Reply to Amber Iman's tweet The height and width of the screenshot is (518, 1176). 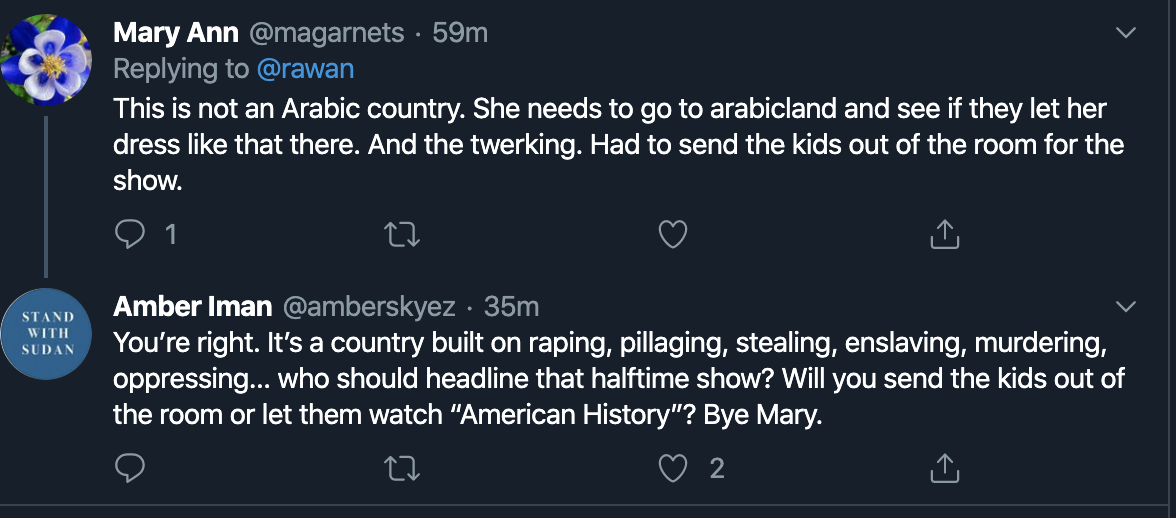coord(131,468)
